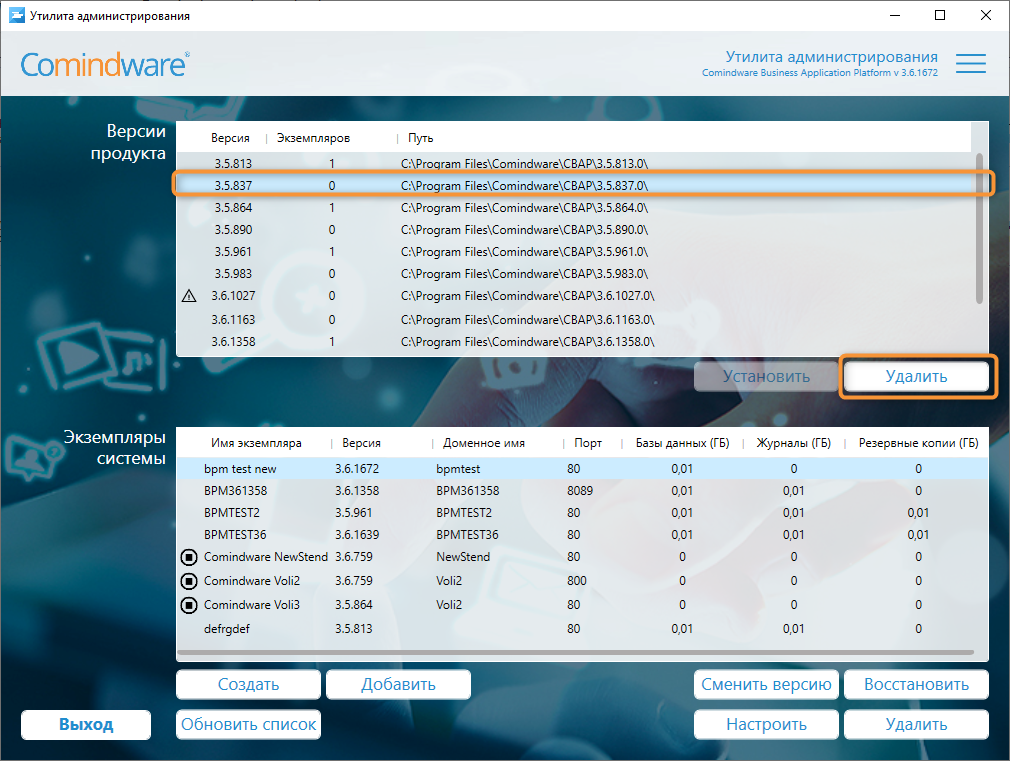Click the Comindware Business Application Platform version text
The width and height of the screenshot is (1010, 761).
[819, 73]
